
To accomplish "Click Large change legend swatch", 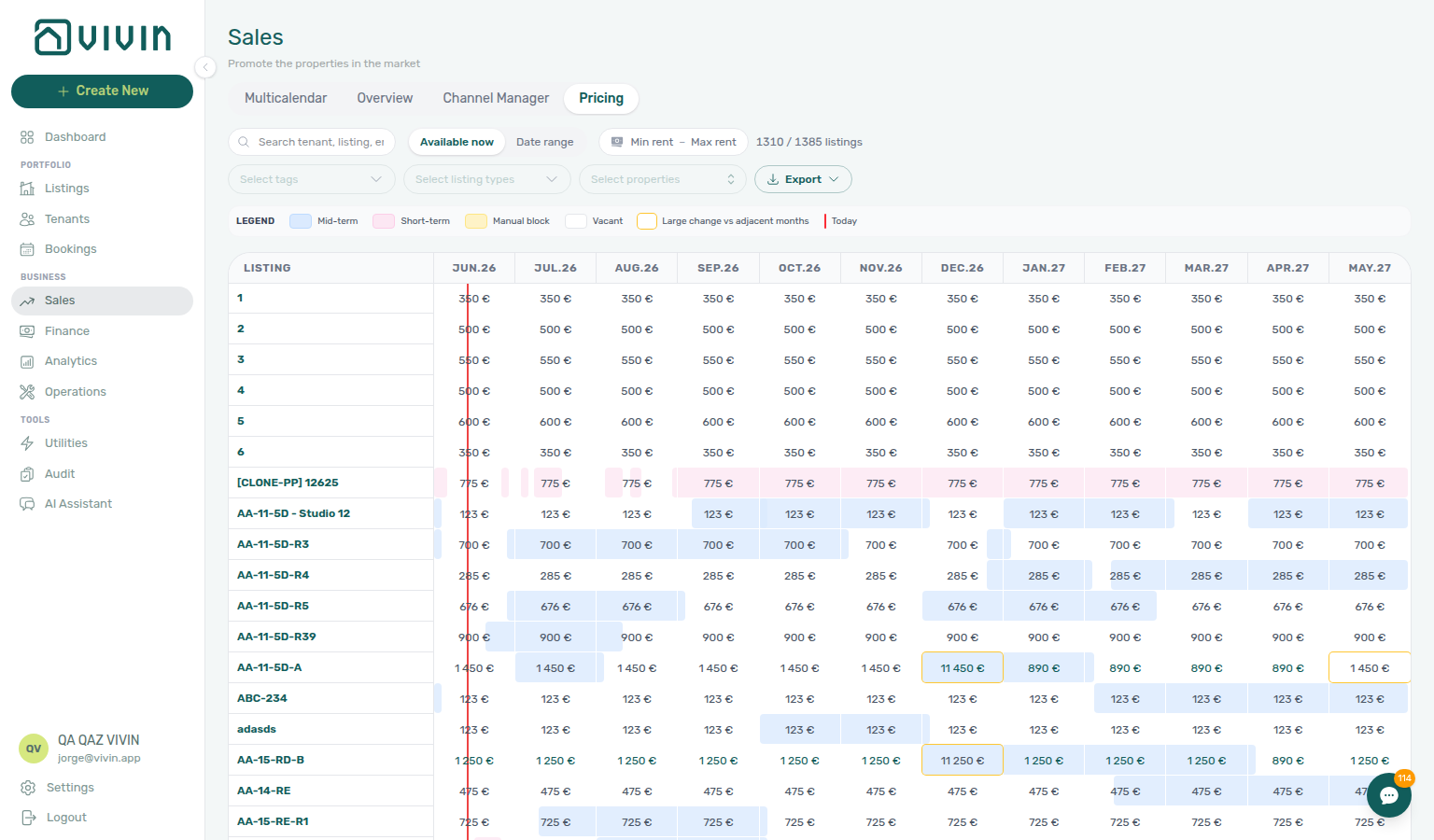I will click(x=647, y=221).
